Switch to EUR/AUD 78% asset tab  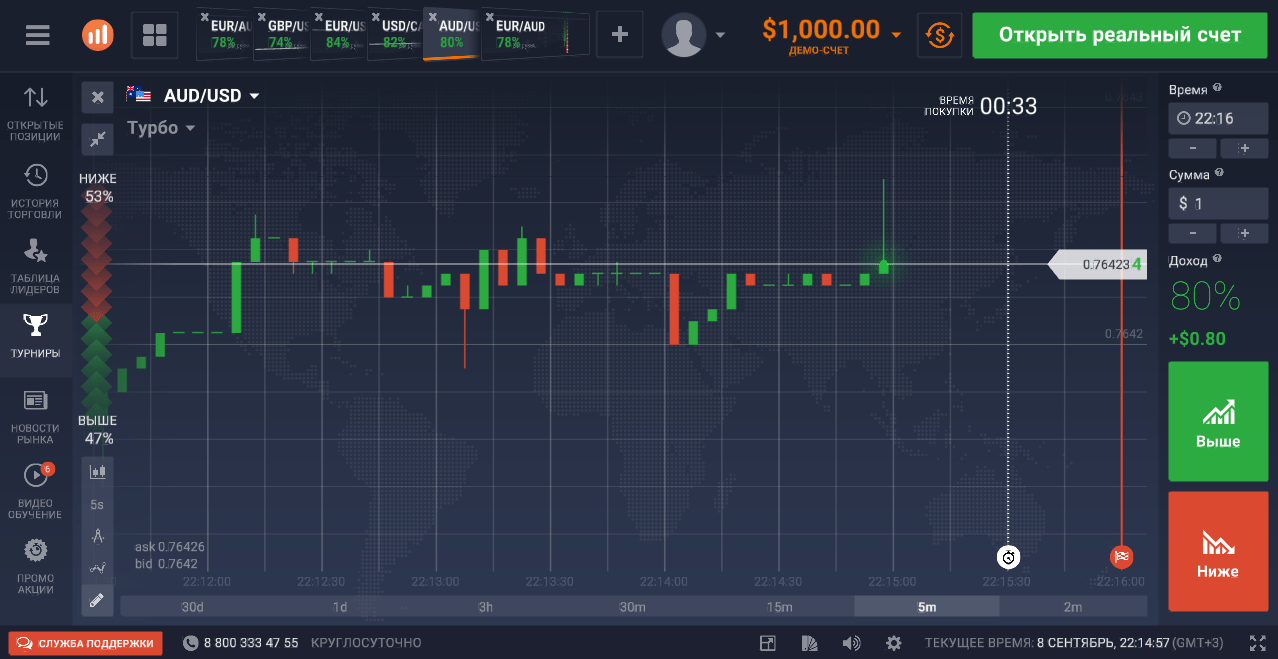tap(534, 35)
